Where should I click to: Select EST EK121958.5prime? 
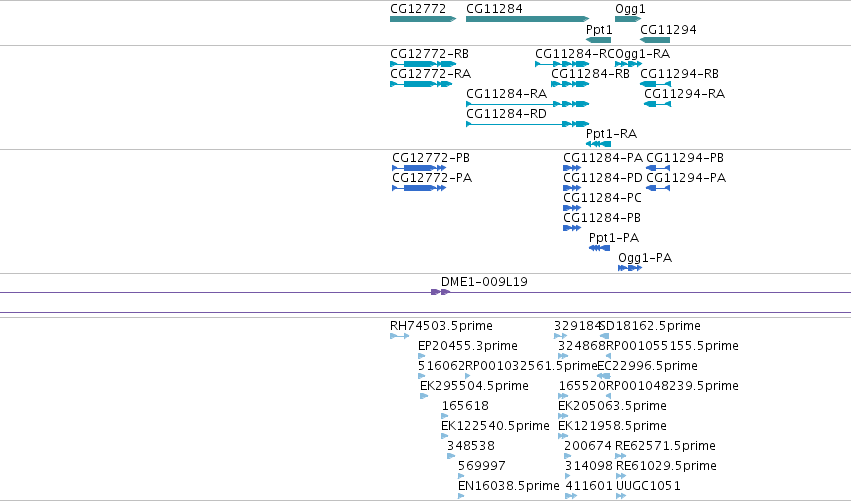pos(563,436)
